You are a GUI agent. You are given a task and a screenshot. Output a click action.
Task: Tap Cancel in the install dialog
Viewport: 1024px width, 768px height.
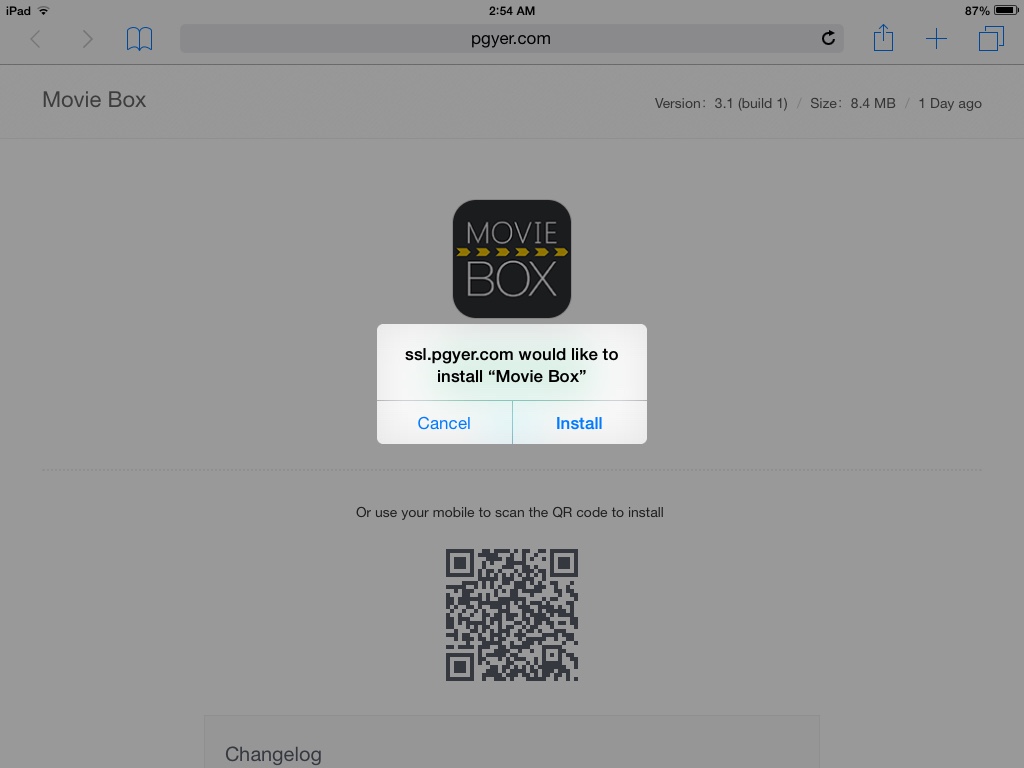click(x=444, y=423)
